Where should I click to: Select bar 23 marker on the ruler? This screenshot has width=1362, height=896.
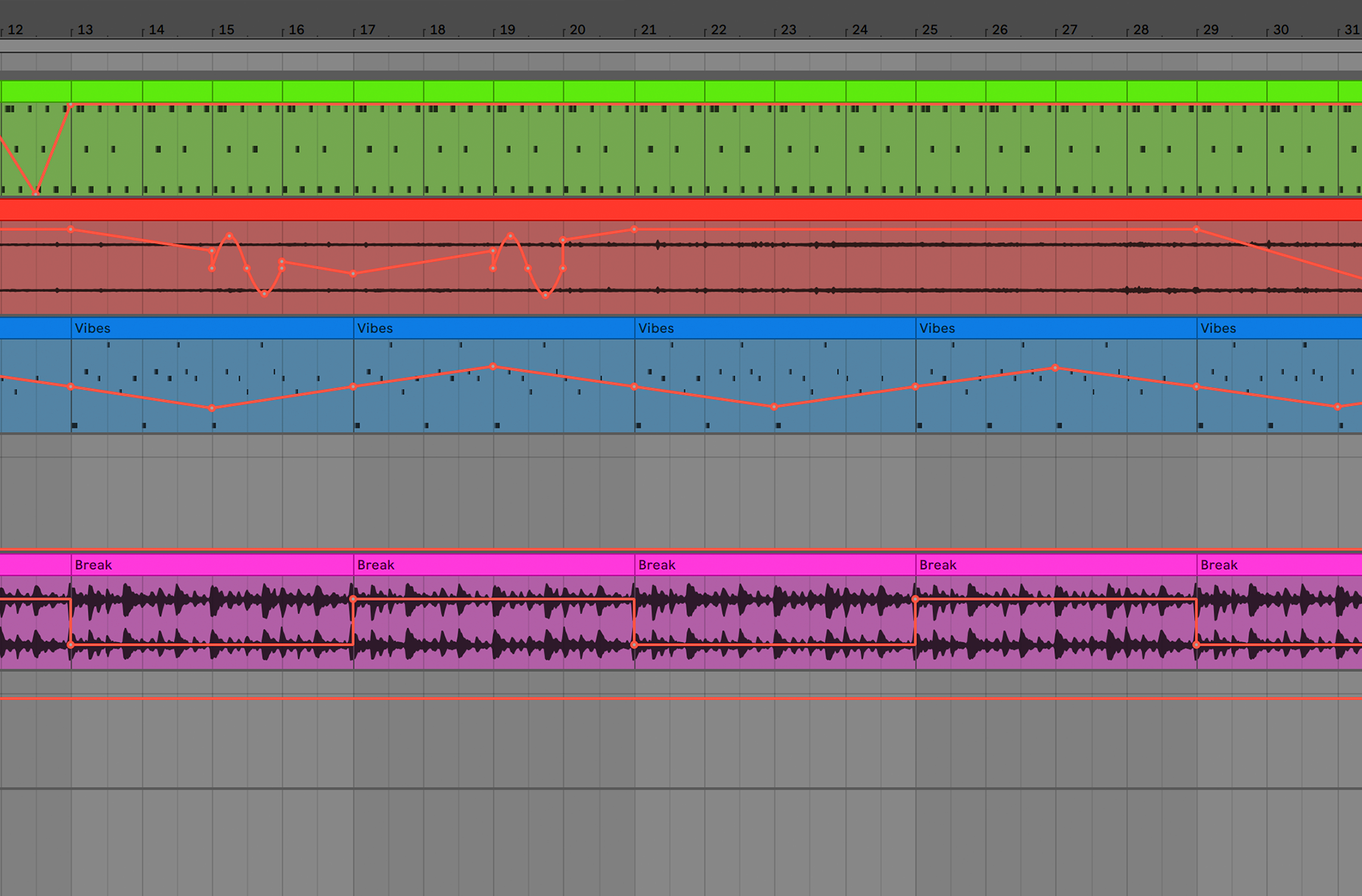(x=788, y=30)
